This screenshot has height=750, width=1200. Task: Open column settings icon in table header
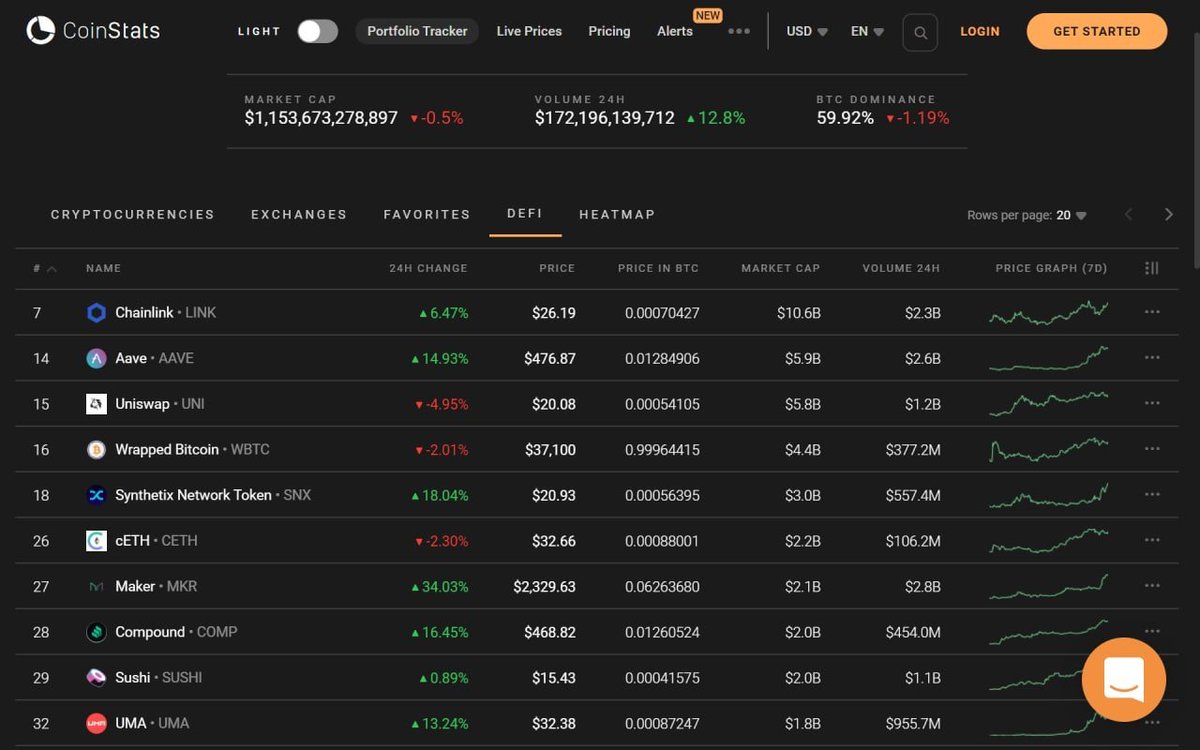(1151, 268)
